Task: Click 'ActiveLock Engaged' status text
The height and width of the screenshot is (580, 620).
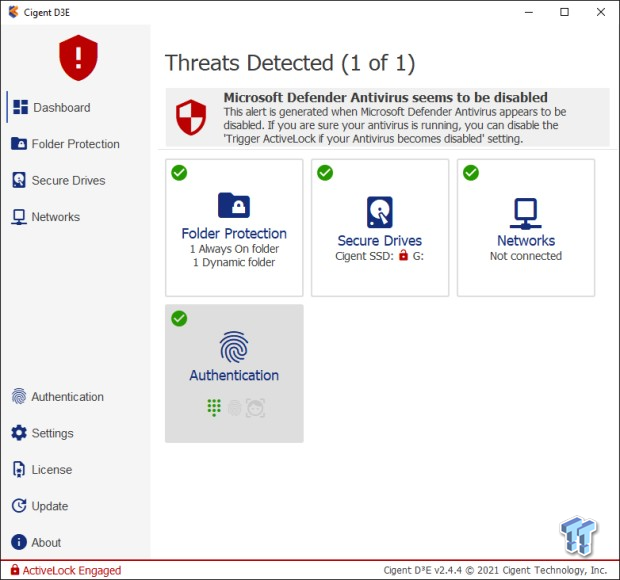Action: (72, 570)
